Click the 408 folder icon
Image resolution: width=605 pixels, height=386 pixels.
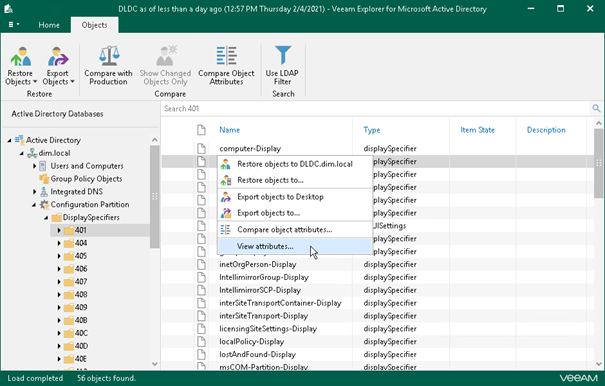click(69, 295)
